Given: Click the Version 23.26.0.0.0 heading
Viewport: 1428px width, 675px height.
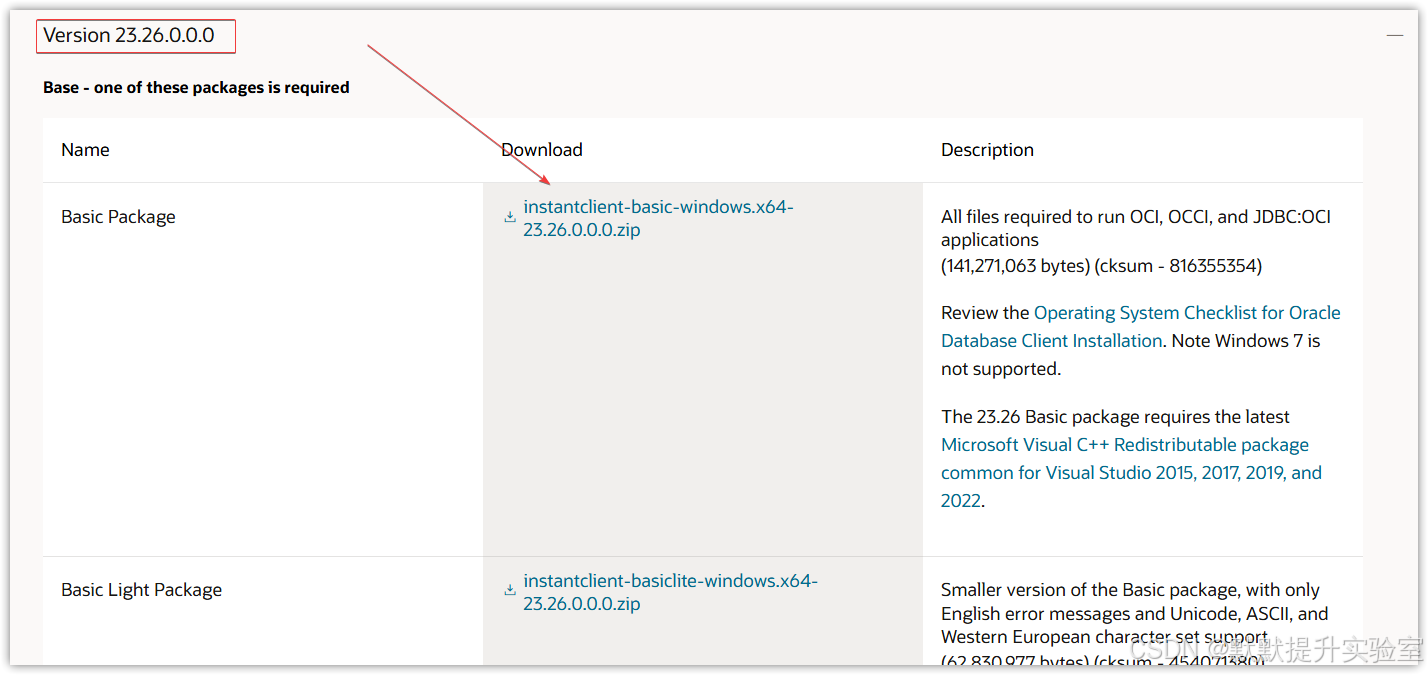Looking at the screenshot, I should pos(129,35).
